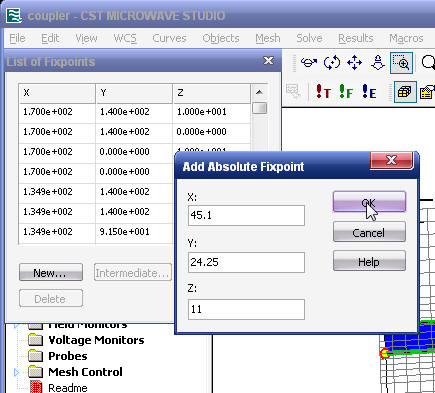435x393 pixels.
Task: Click Help in Add Absolute Fixpoint
Action: coord(369,261)
